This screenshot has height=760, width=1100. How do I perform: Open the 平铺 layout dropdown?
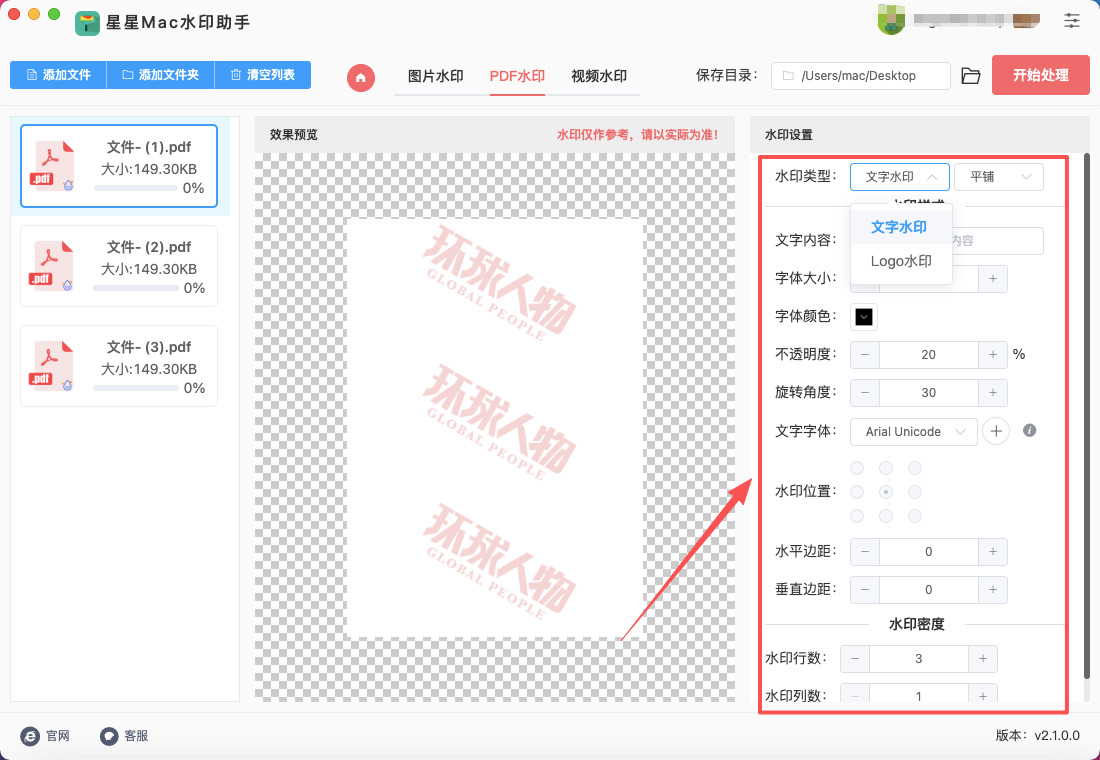998,177
